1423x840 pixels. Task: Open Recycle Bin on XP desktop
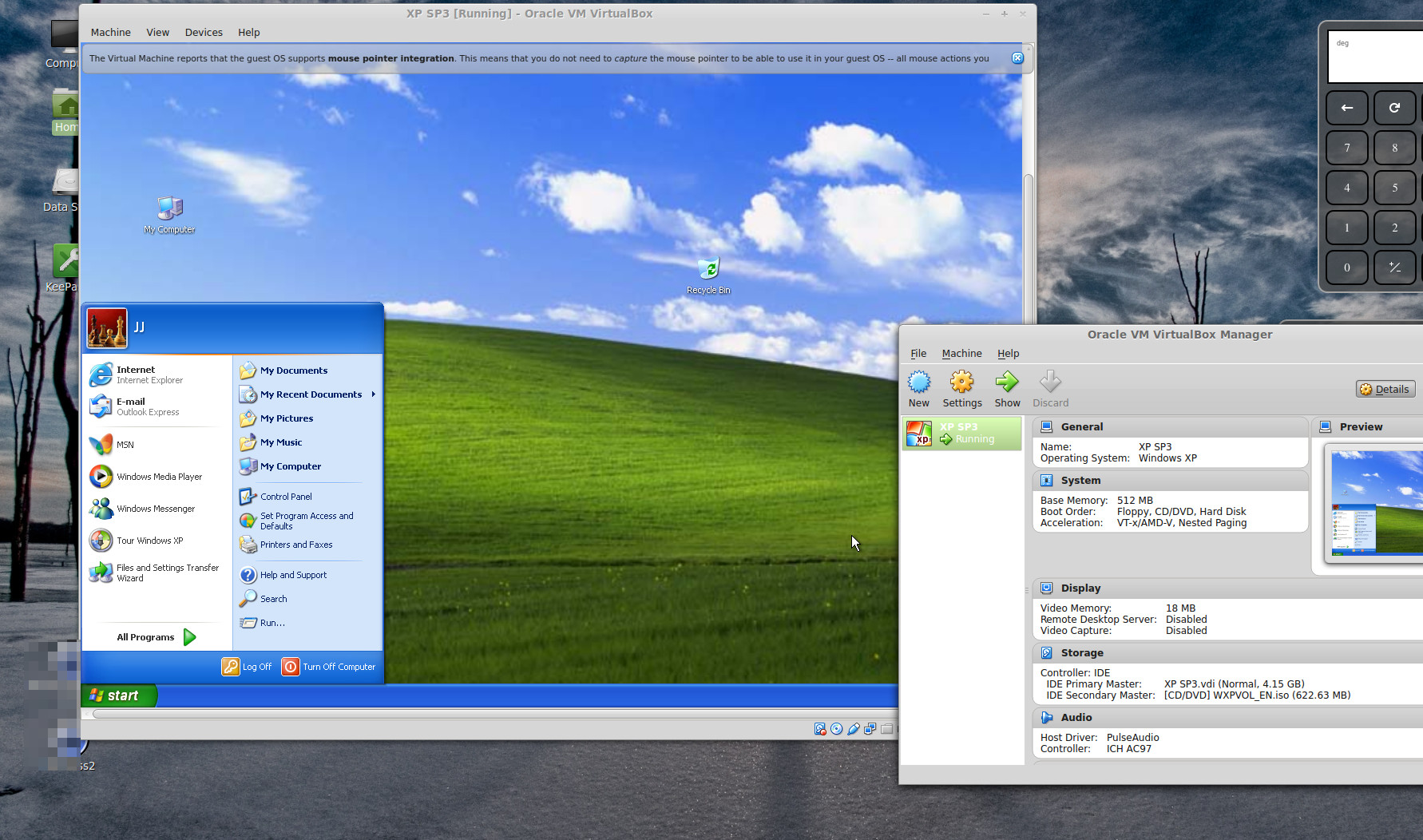click(x=708, y=270)
